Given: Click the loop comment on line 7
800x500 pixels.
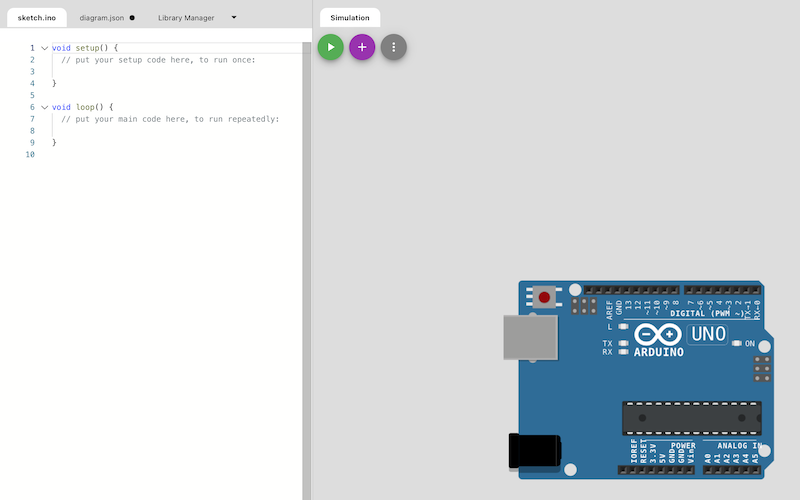Looking at the screenshot, I should point(170,119).
